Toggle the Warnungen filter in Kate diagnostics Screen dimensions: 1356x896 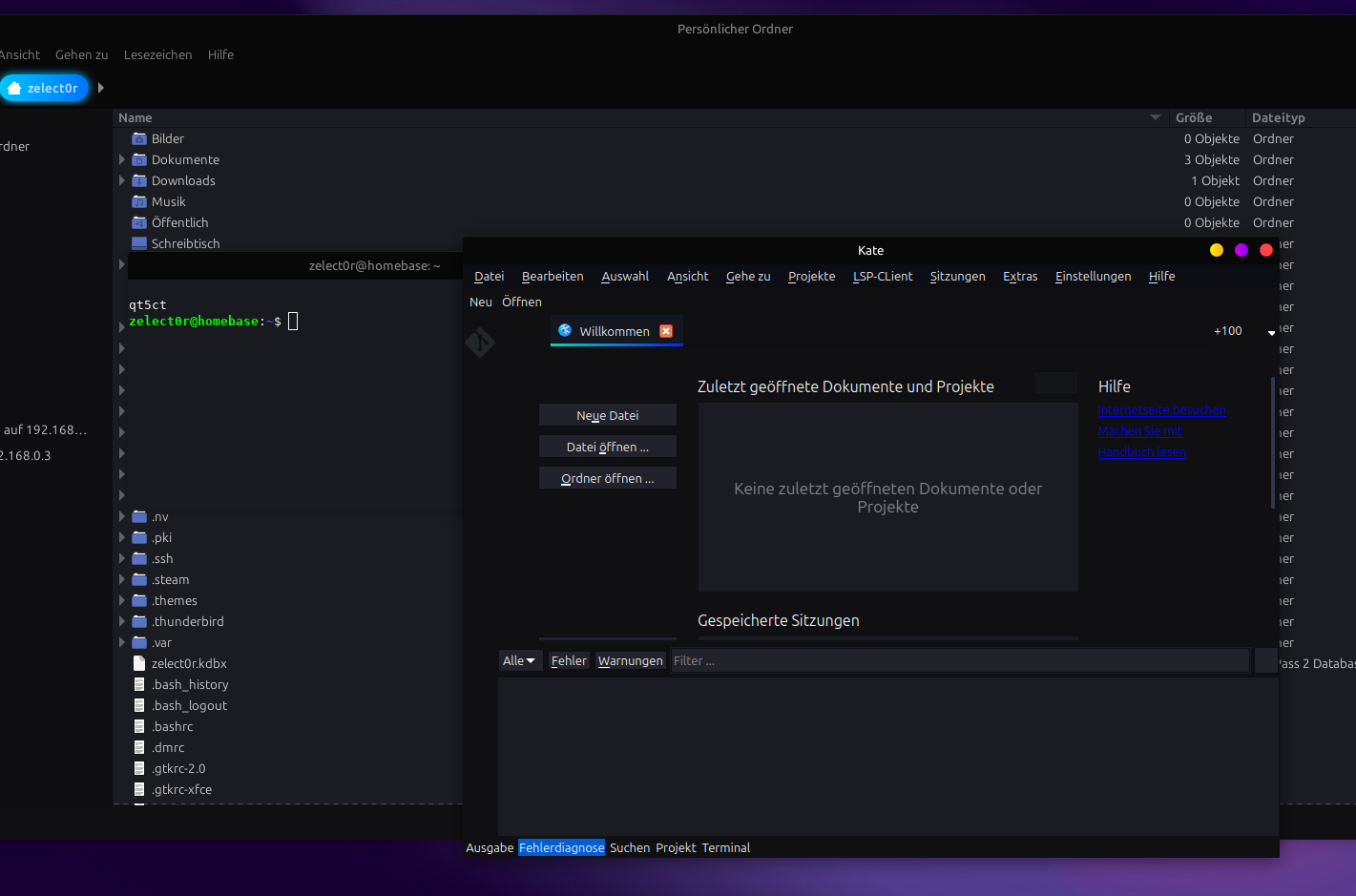[630, 660]
